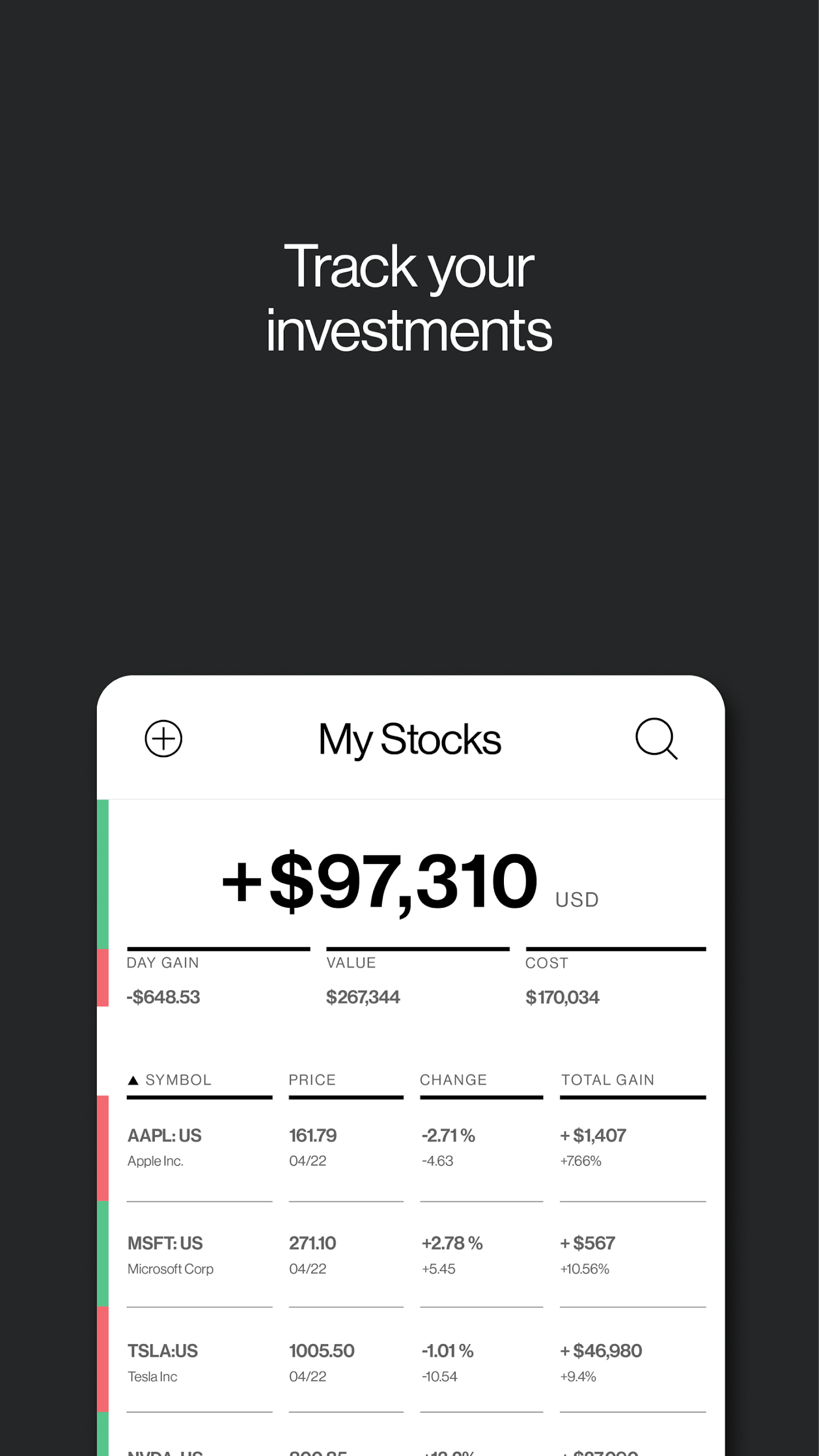This screenshot has height=1456, width=819.
Task: Tap the add stock plus icon
Action: coord(163,739)
